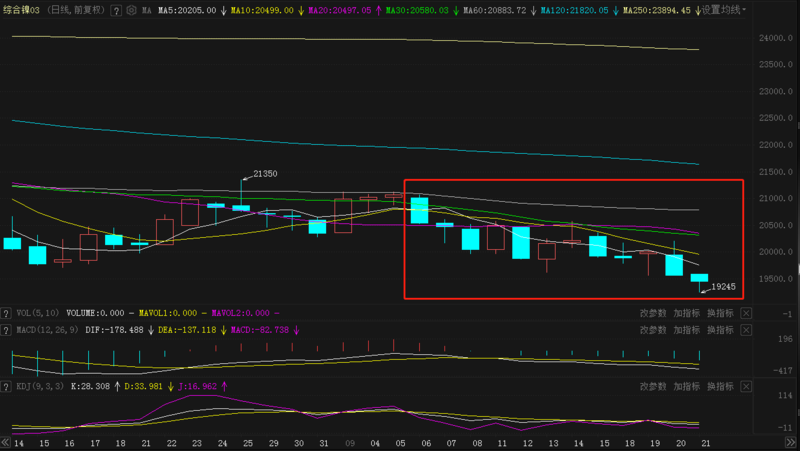
Task: Click 加指标 in the KDJ row
Action: pos(686,385)
